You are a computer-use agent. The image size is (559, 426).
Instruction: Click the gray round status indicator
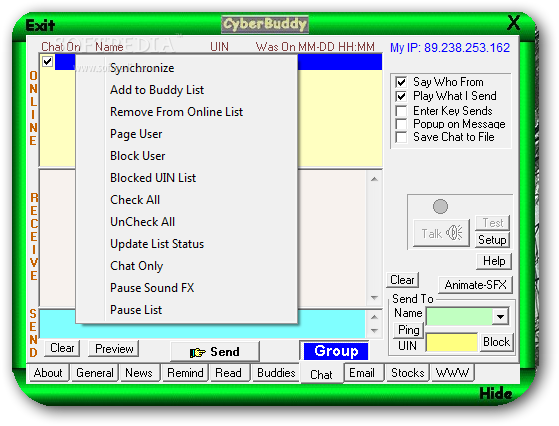440,206
